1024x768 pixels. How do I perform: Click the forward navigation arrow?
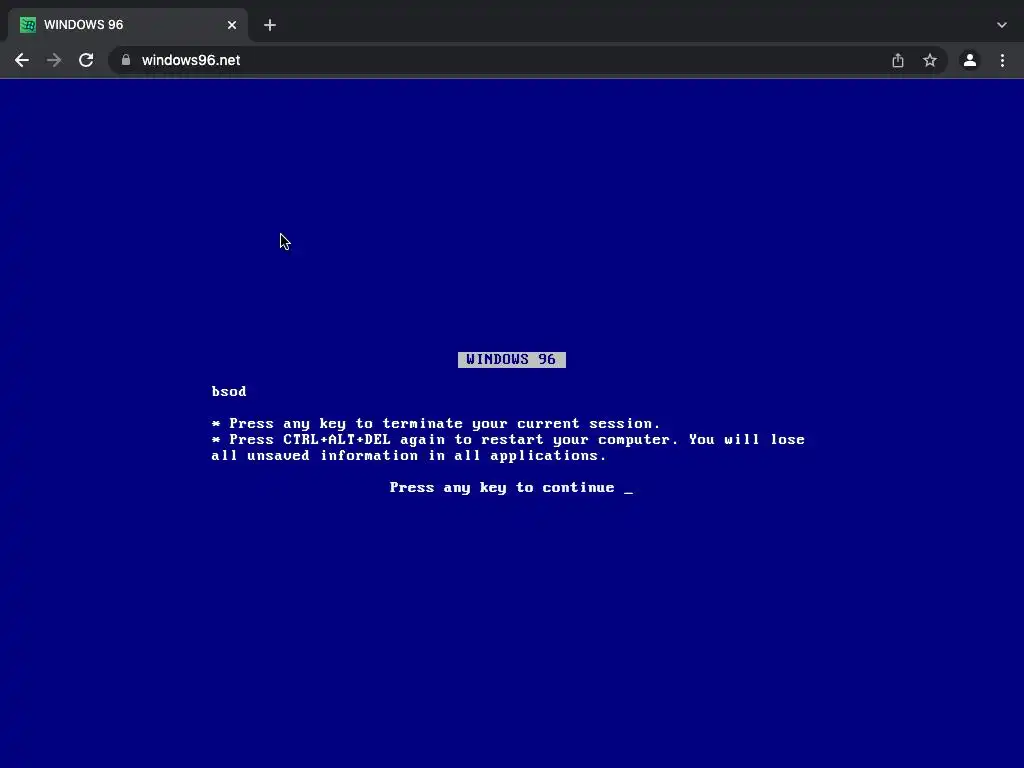click(54, 60)
